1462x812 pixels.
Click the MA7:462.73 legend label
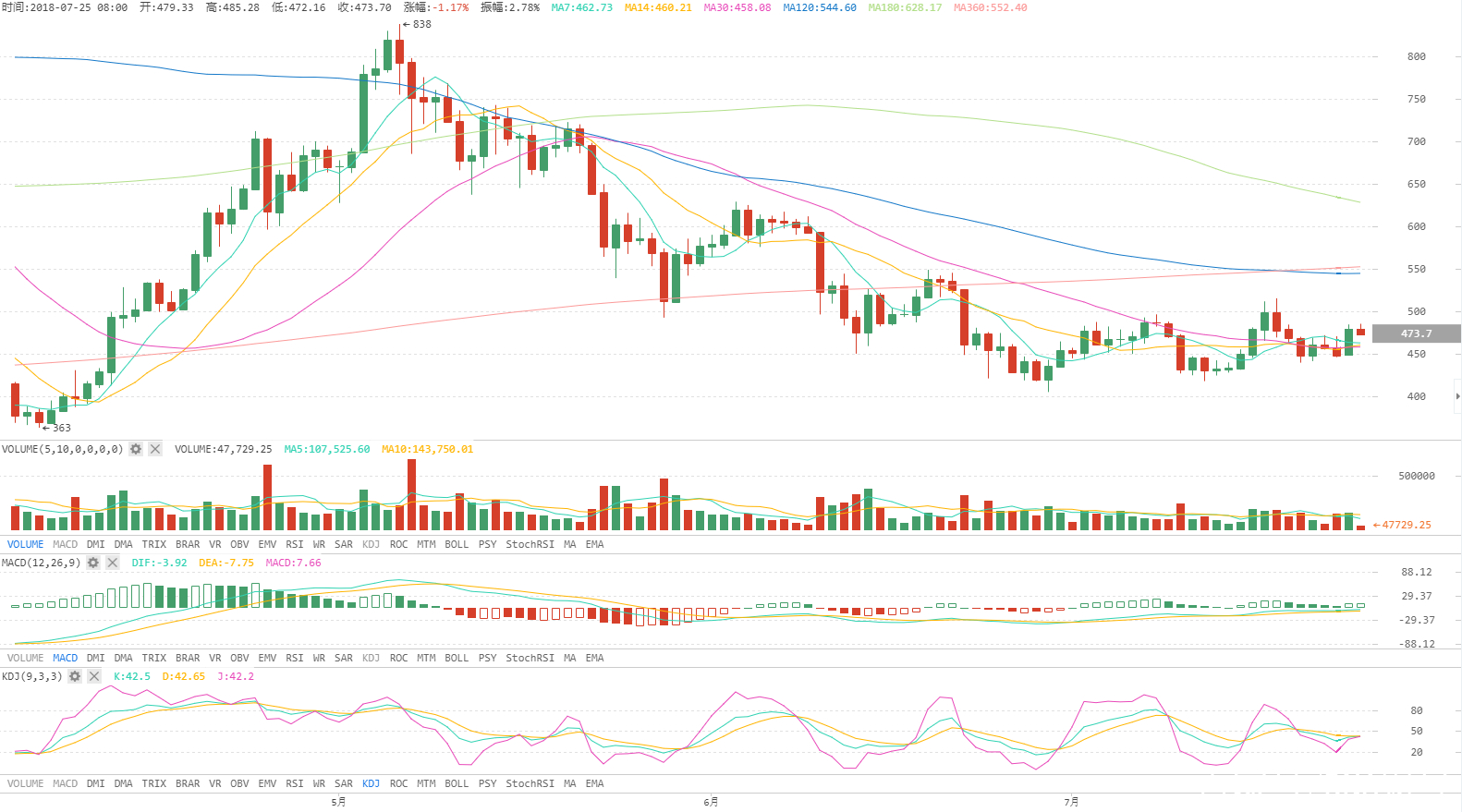tap(581, 7)
